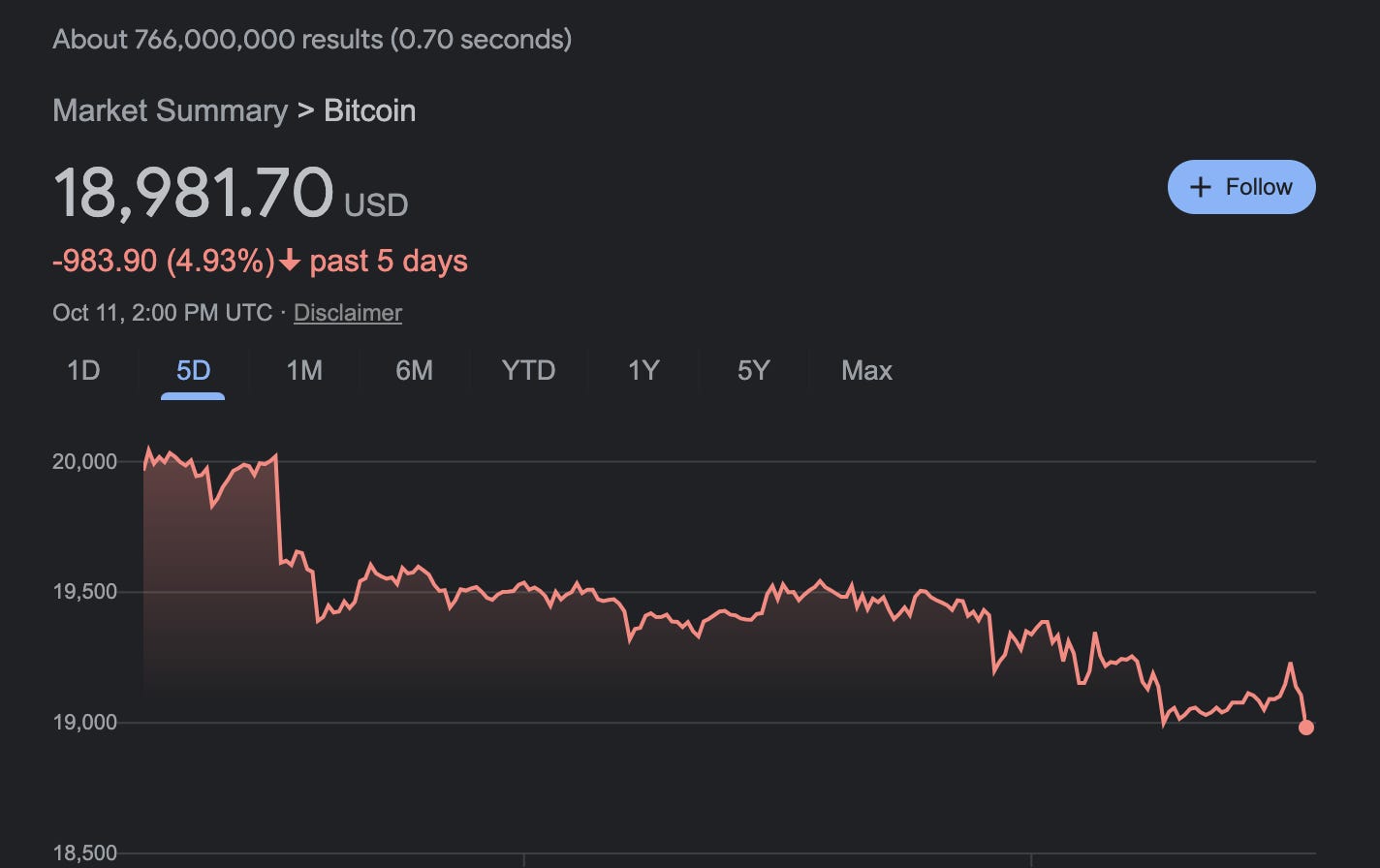This screenshot has height=868, width=1380.
Task: View the YTD chart
Action: 528,370
